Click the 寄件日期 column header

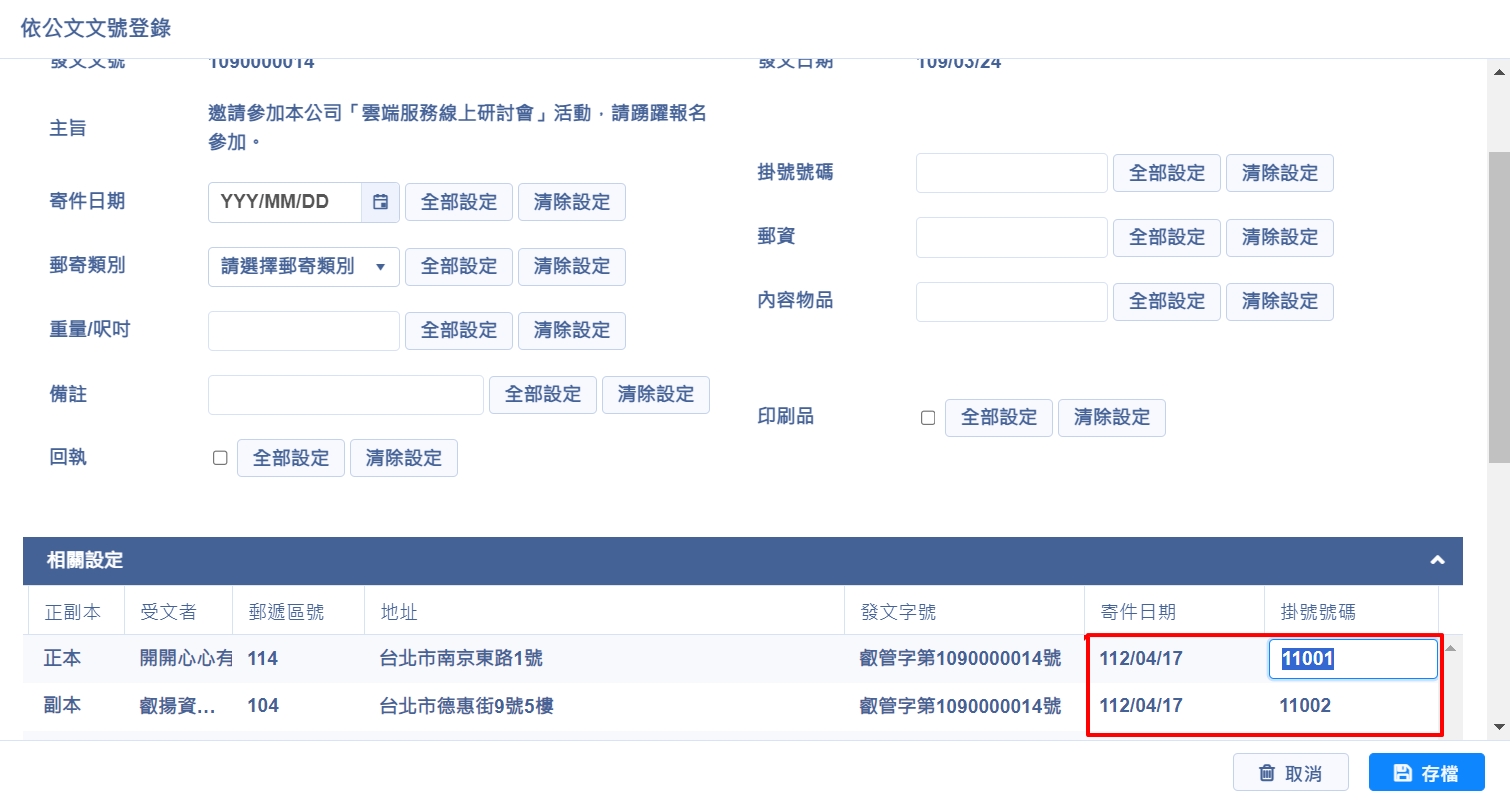tap(1137, 612)
